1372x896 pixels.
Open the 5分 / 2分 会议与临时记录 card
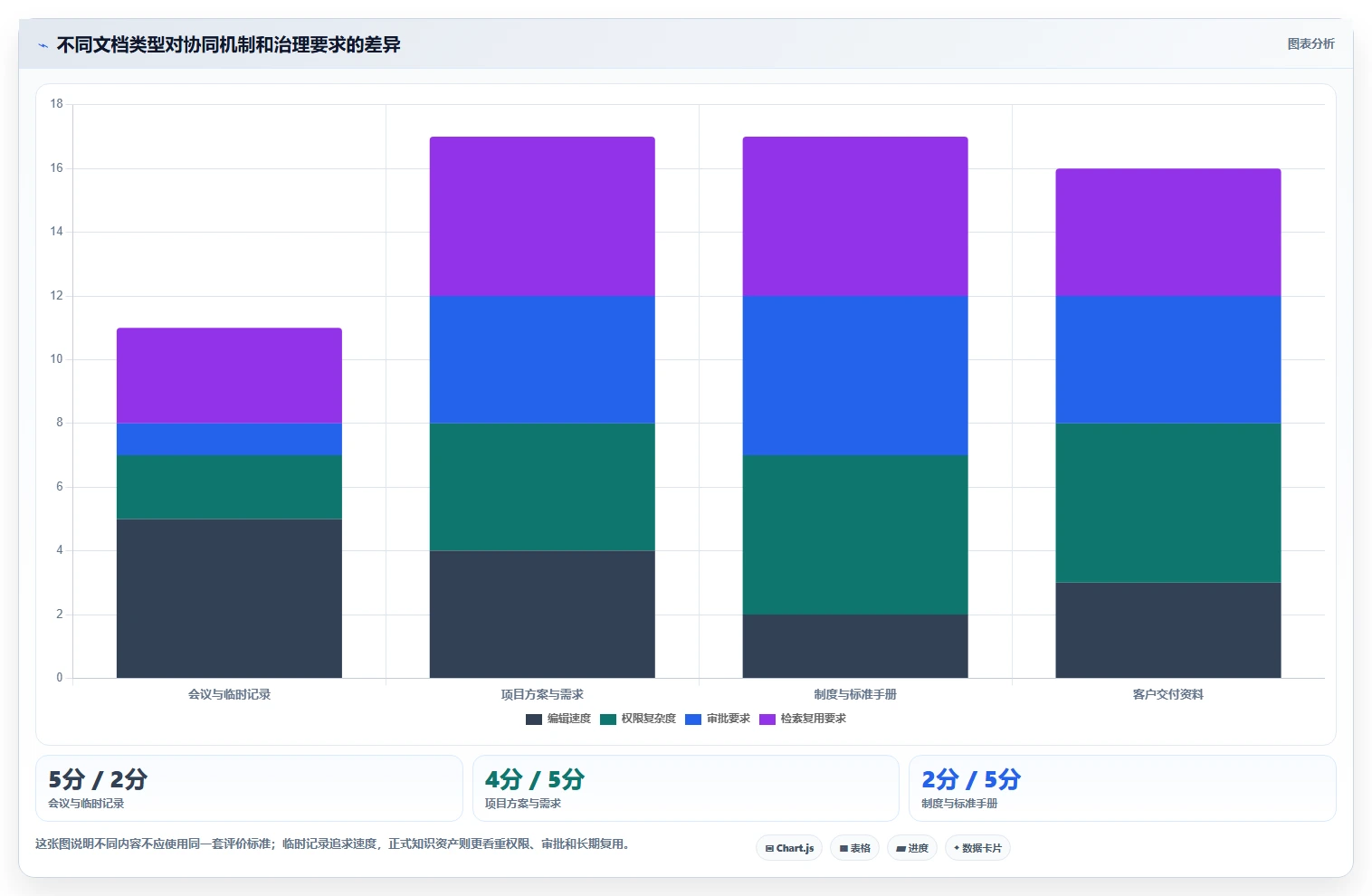(x=249, y=788)
